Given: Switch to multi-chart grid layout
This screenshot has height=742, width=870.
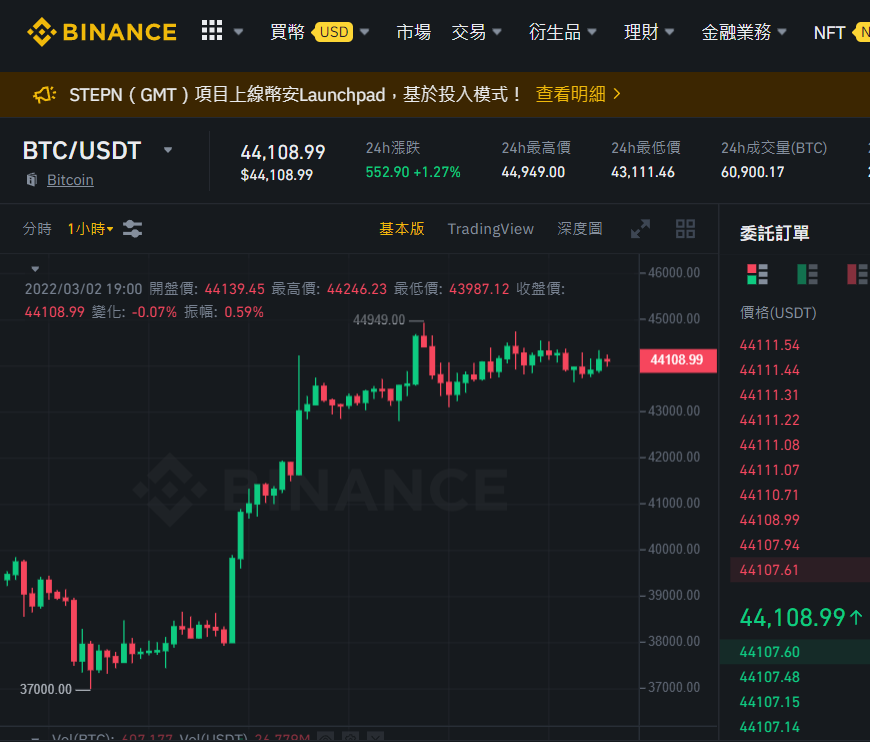Looking at the screenshot, I should 685,229.
